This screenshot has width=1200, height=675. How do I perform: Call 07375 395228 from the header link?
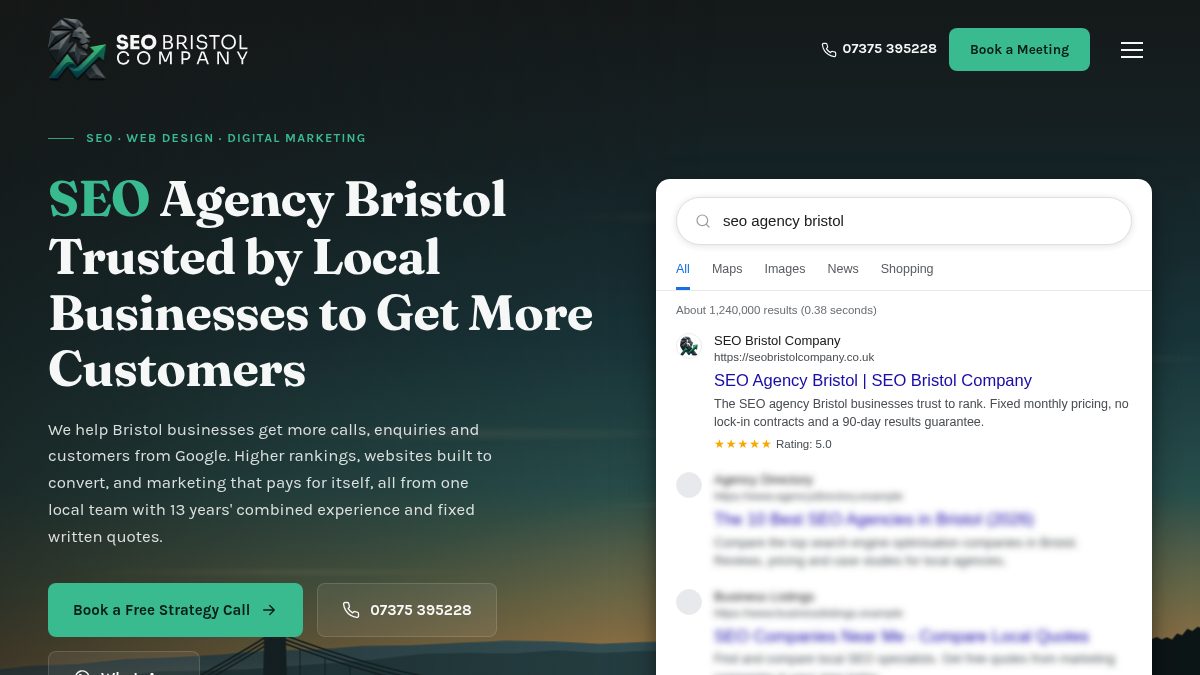click(879, 49)
